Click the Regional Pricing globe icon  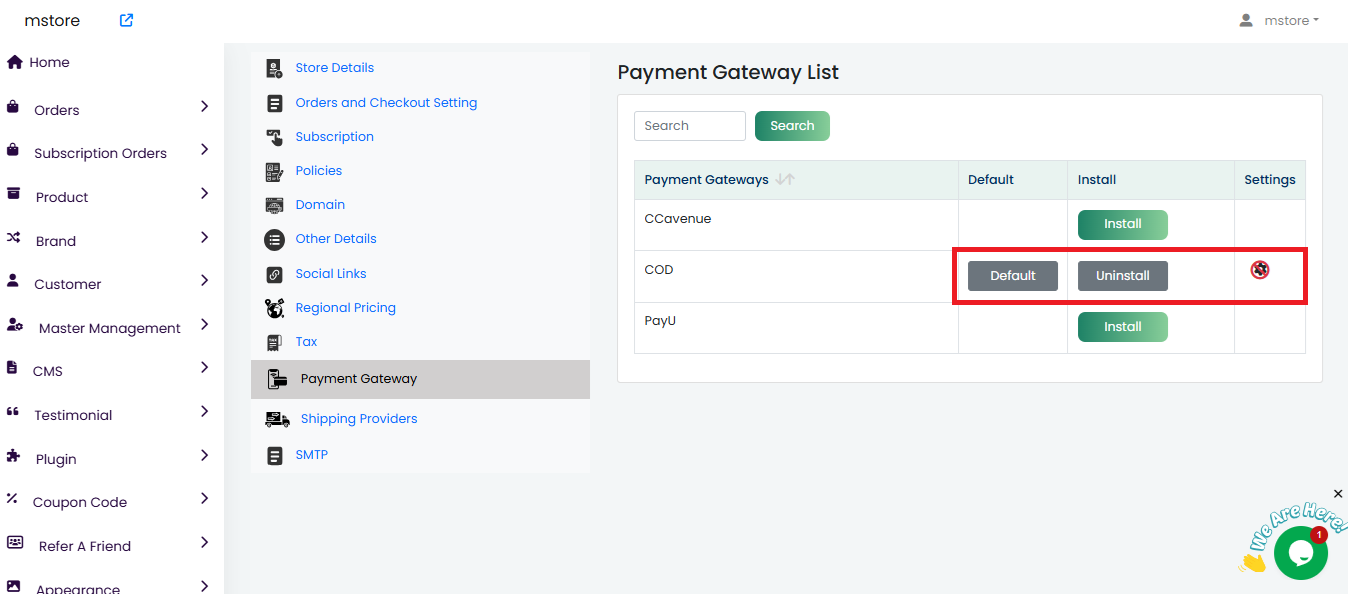(x=274, y=308)
